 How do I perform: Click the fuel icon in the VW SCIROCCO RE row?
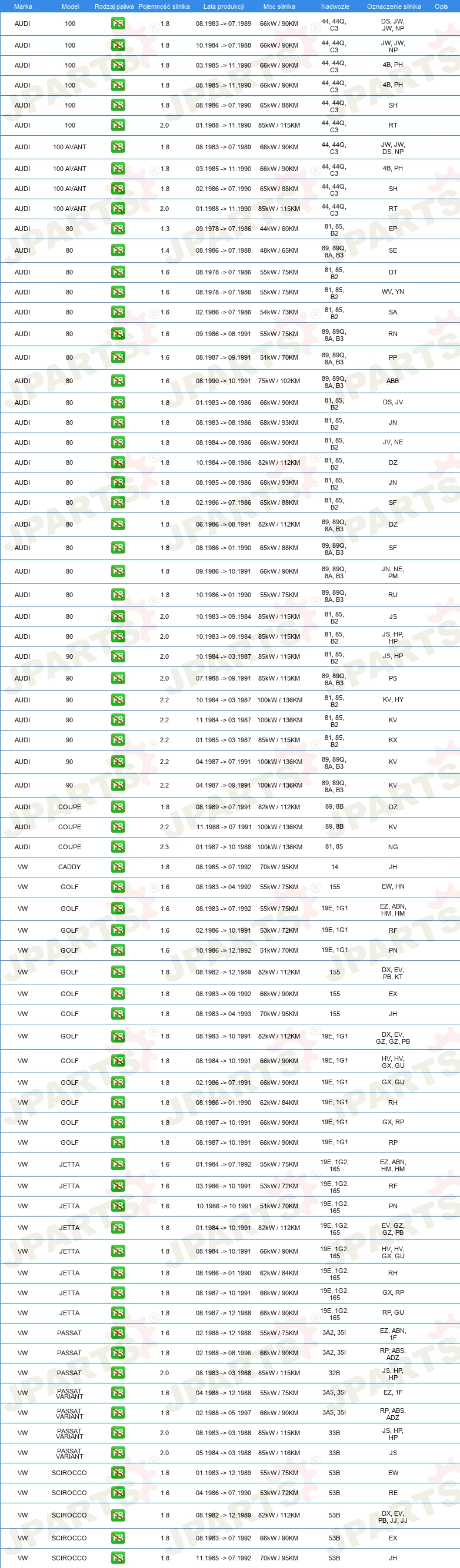tap(118, 1493)
